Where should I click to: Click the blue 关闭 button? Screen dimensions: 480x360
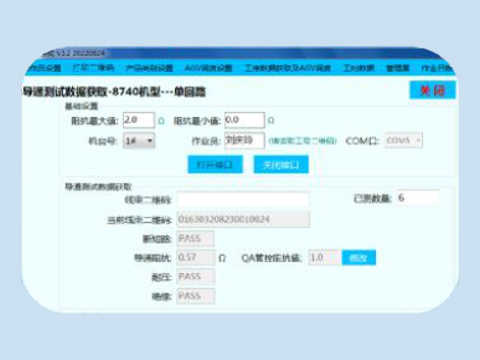[432, 90]
